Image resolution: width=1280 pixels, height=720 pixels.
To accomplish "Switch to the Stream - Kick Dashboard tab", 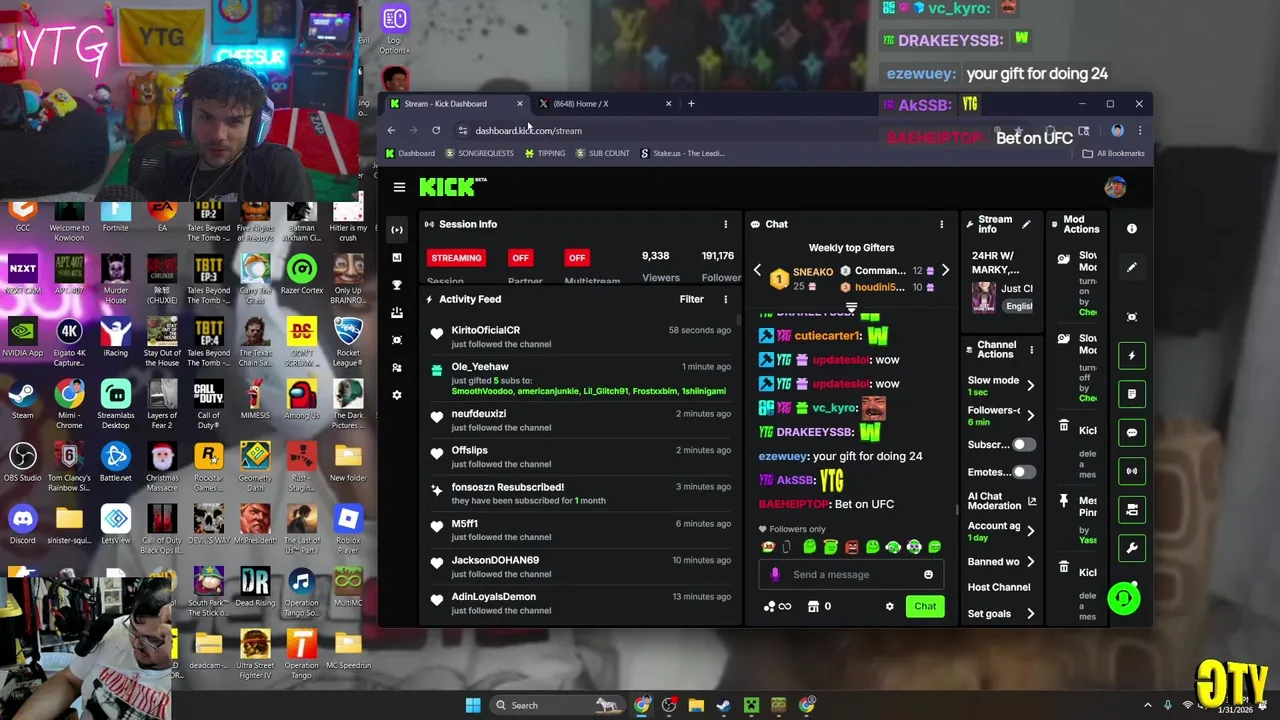I will click(456, 103).
